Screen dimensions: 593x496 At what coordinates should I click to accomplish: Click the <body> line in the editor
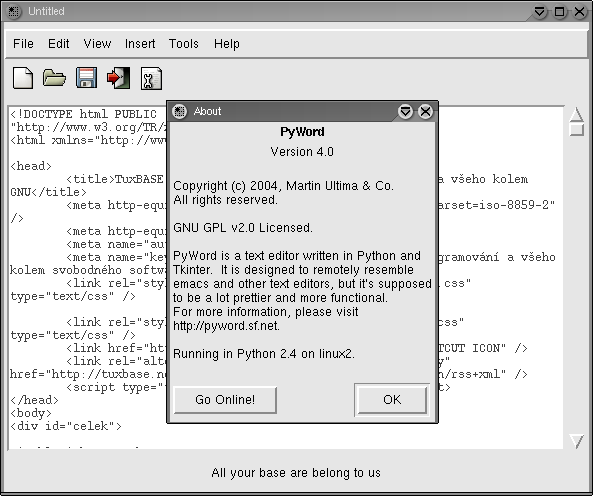coord(31,413)
